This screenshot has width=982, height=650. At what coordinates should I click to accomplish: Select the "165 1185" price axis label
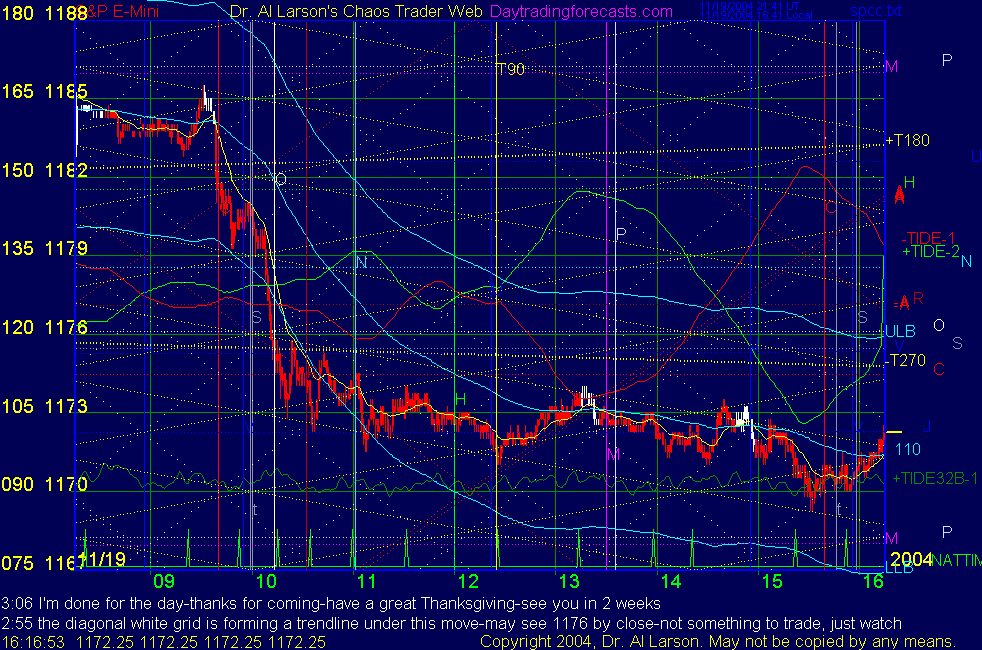tap(44, 91)
